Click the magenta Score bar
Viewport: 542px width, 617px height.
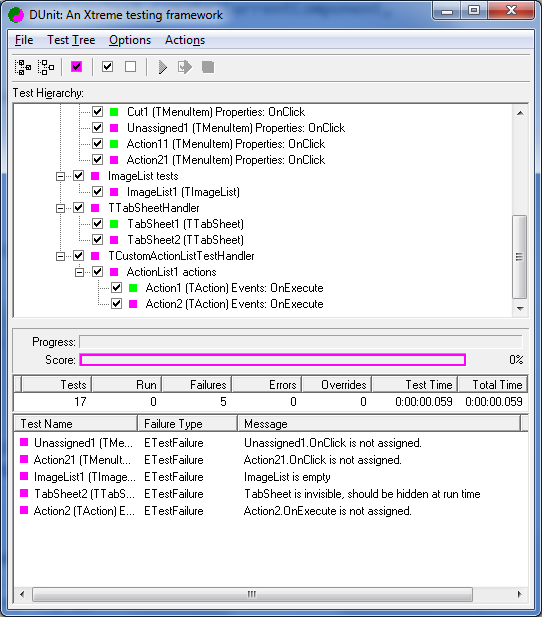click(x=273, y=360)
